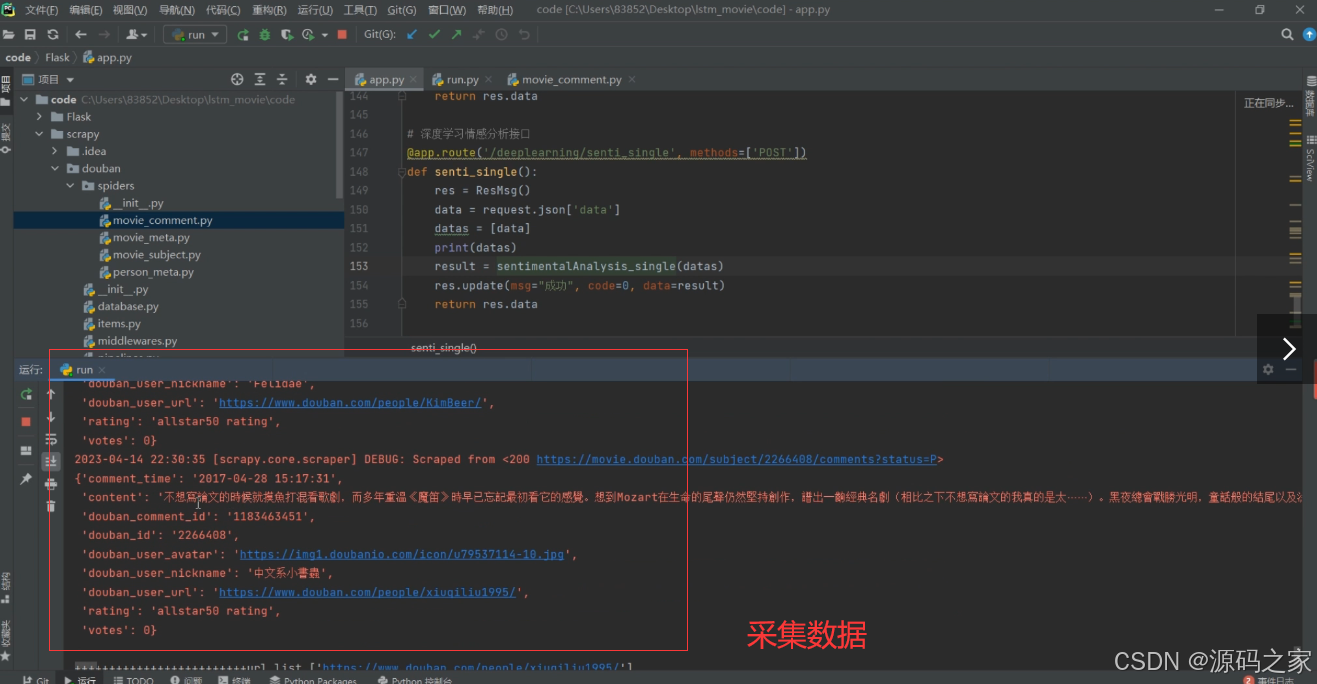Image resolution: width=1317 pixels, height=684 pixels.
Task: Select movie_subject.py in project tree
Action: coord(157,255)
